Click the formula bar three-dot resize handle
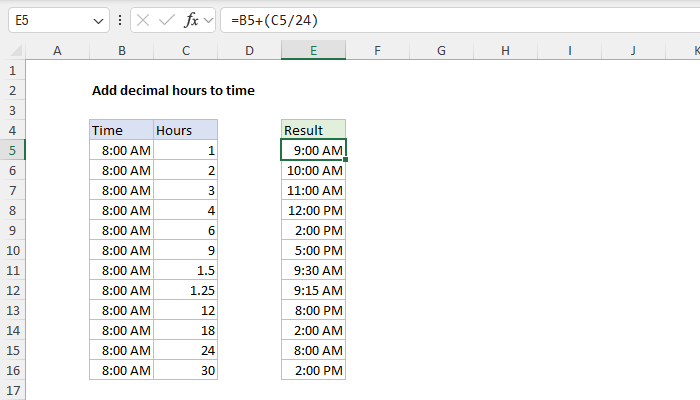Image resolution: width=700 pixels, height=400 pixels. tap(120, 20)
